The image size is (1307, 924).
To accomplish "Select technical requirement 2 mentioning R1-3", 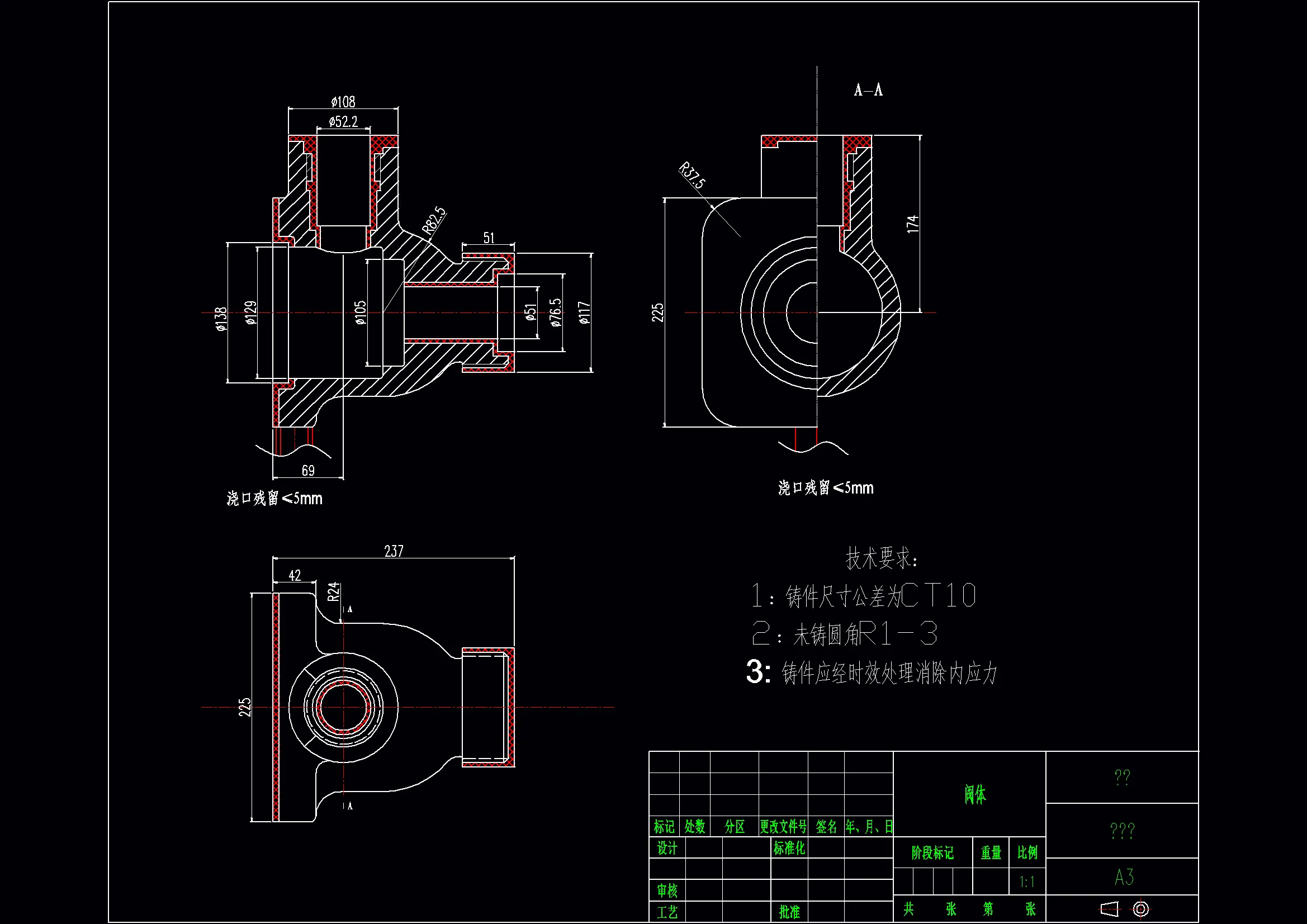I will (x=844, y=634).
